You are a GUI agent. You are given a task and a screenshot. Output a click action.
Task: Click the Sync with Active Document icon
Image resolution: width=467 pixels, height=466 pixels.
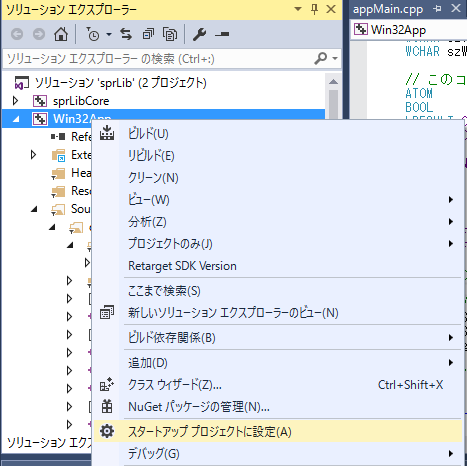126,34
